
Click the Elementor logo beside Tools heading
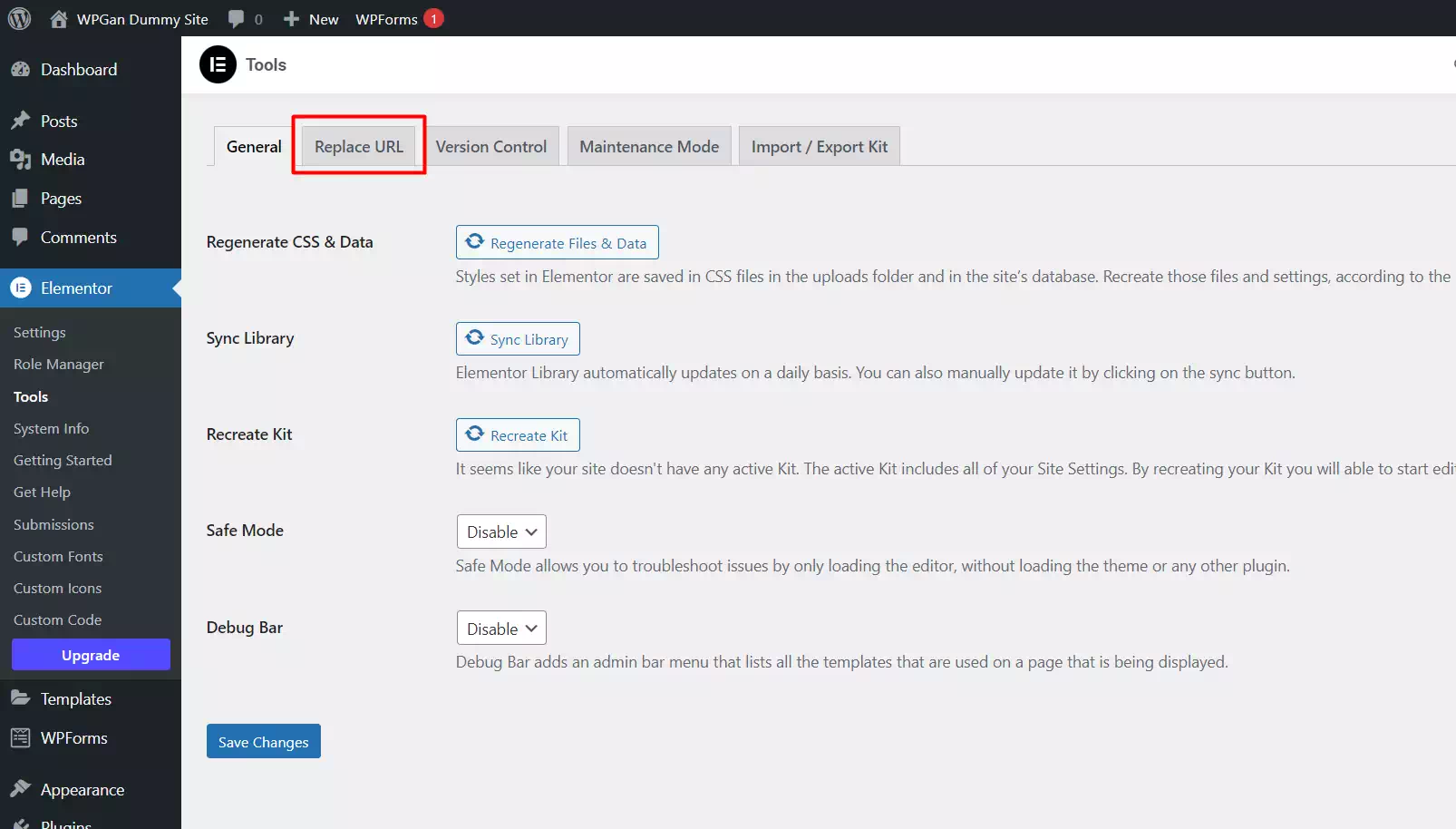point(218,64)
